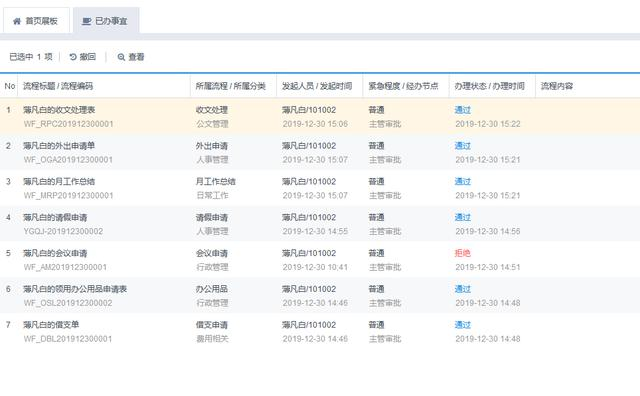
Task: Click the 查看 magnifier icon
Action: tap(121, 57)
